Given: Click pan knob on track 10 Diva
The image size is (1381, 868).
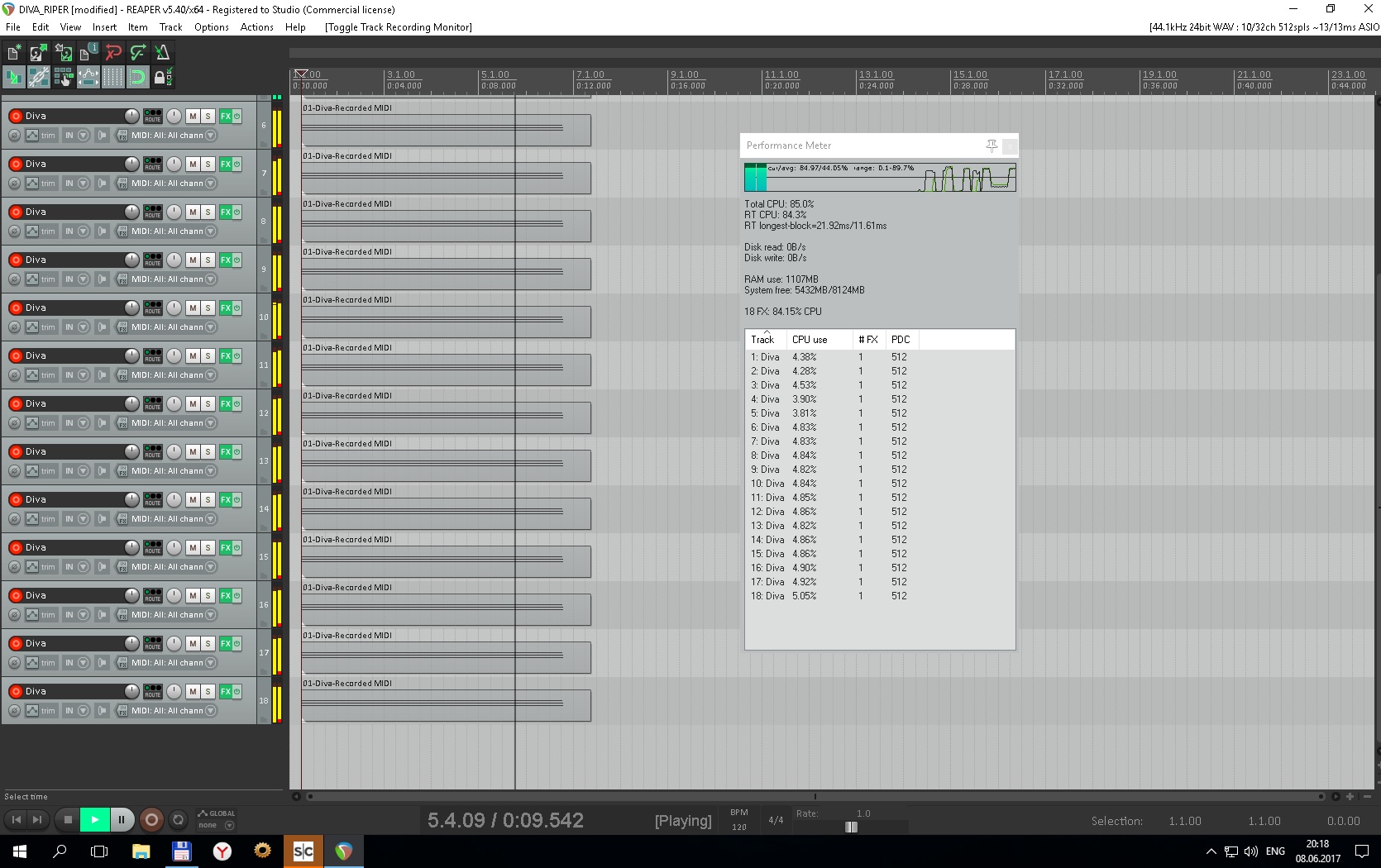Looking at the screenshot, I should 174,308.
